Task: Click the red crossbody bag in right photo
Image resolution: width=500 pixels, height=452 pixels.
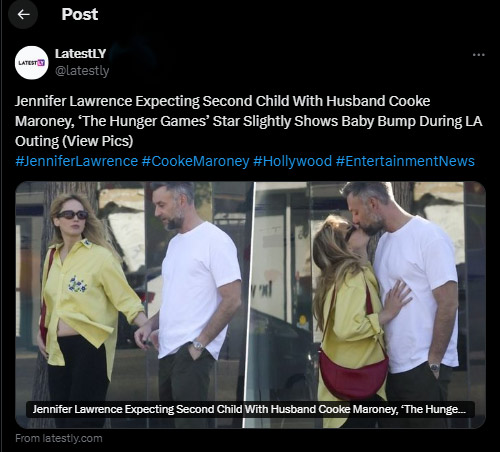Action: click(x=353, y=374)
